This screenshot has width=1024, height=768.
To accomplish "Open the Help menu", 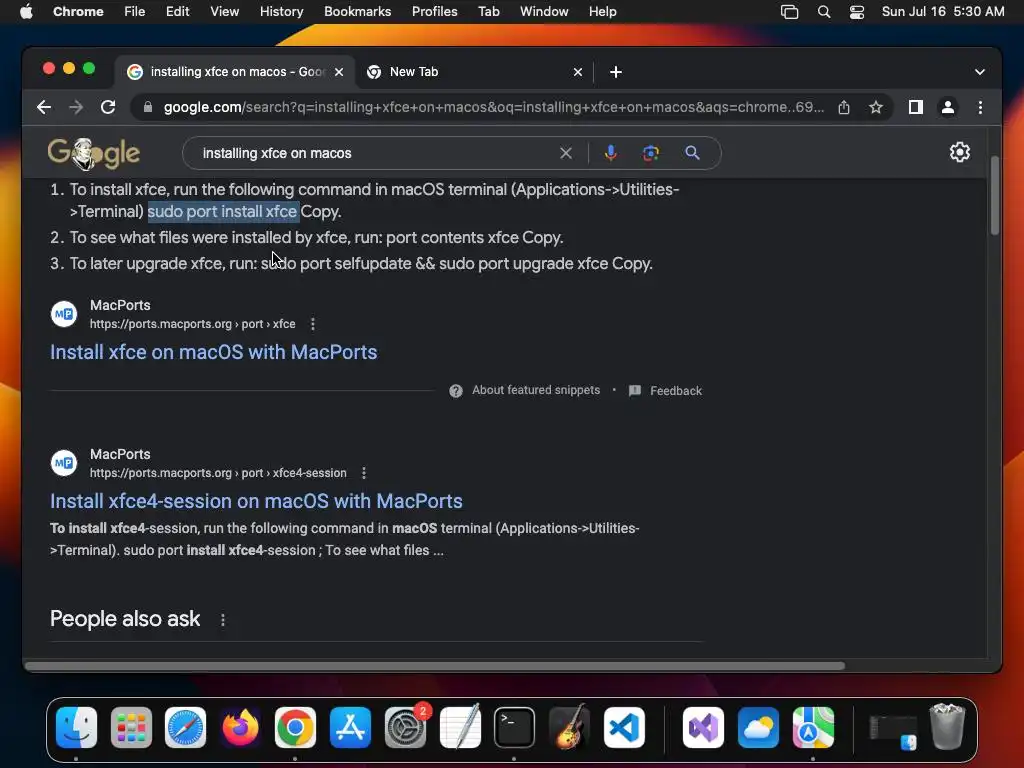I will [602, 12].
